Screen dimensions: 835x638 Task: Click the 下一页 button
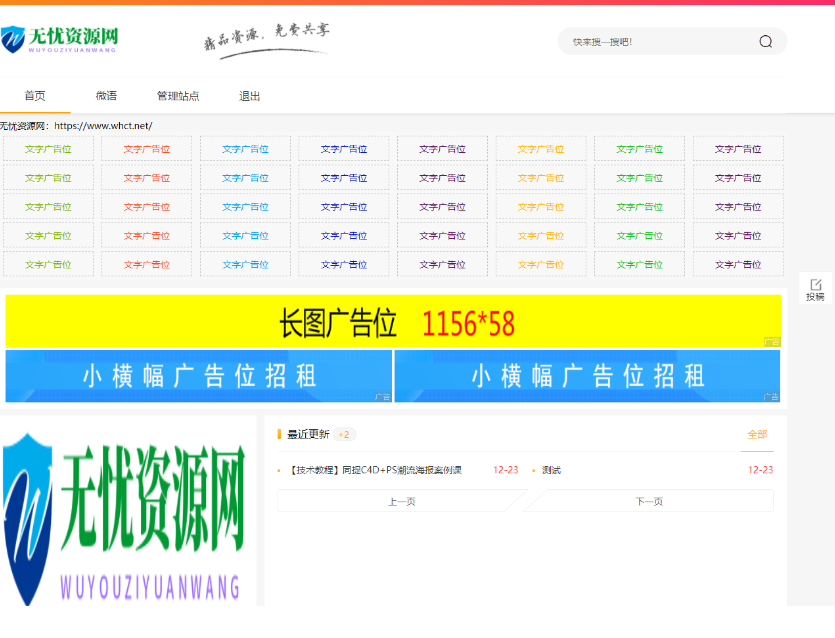648,500
